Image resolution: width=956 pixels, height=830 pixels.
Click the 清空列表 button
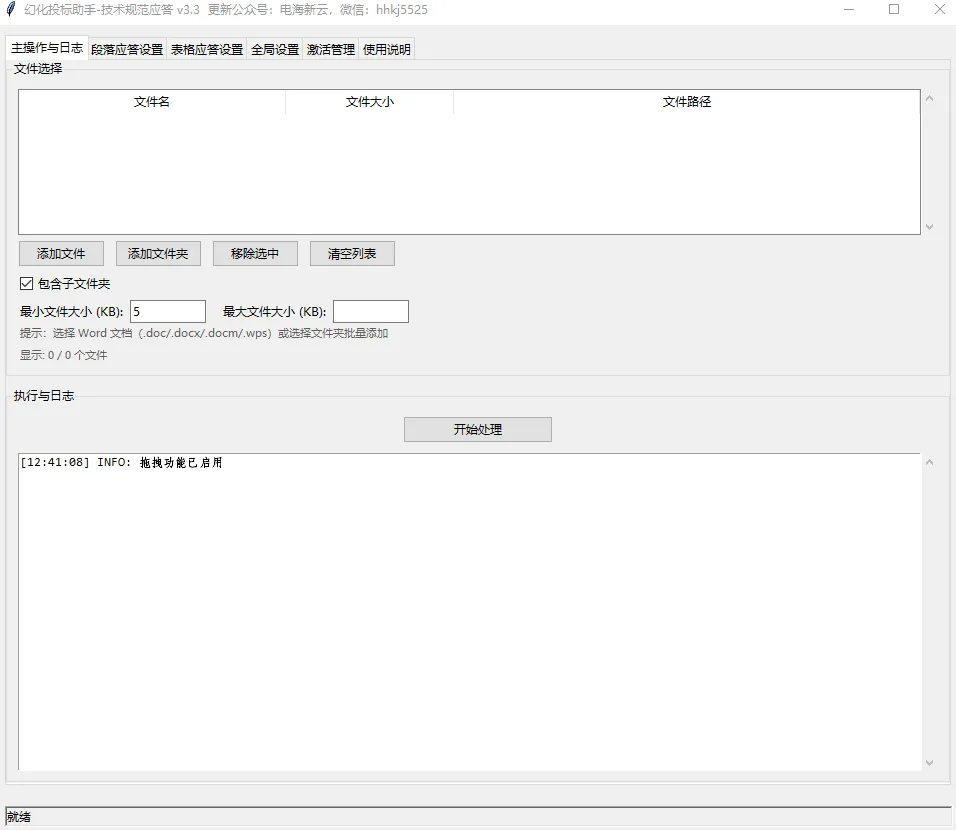point(352,254)
